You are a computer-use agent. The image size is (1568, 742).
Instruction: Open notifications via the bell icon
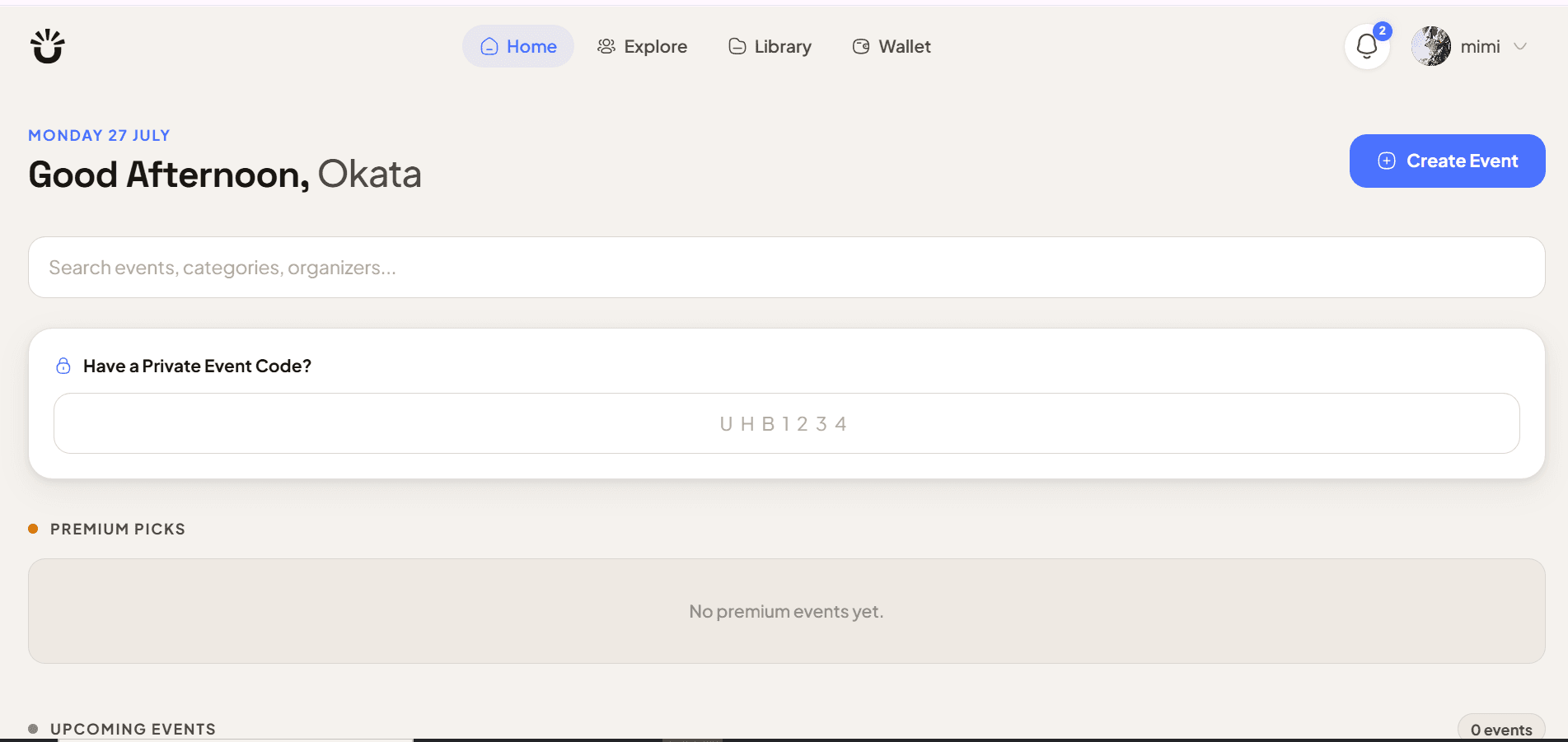[1367, 46]
